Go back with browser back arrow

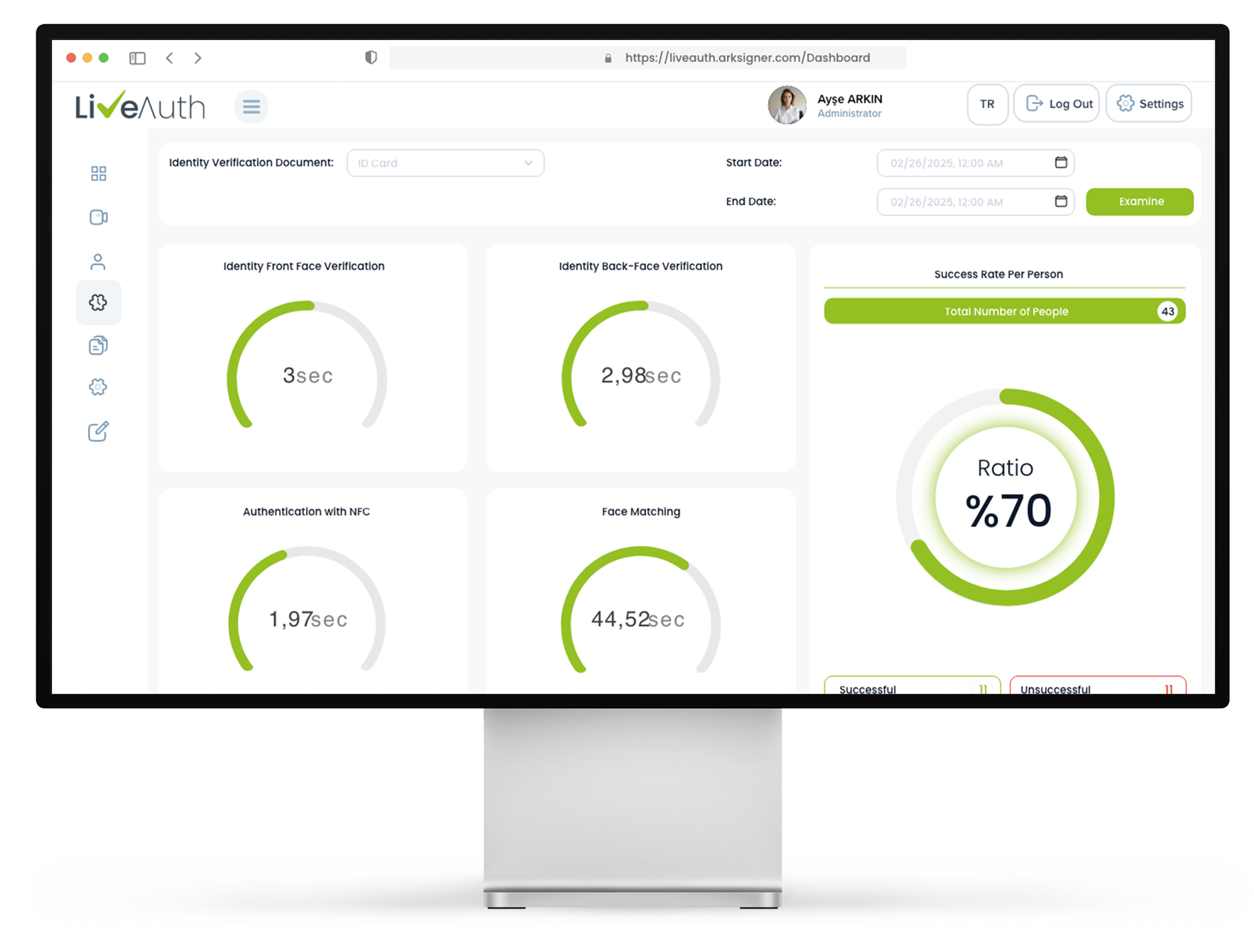[169, 58]
